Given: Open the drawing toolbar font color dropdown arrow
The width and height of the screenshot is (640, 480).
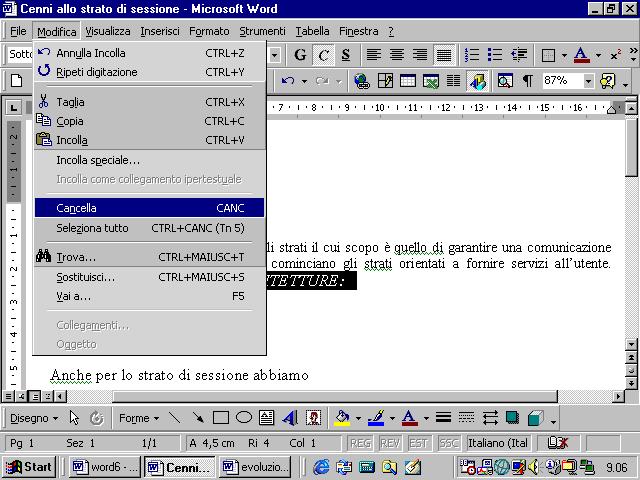Looking at the screenshot, I should (426, 418).
